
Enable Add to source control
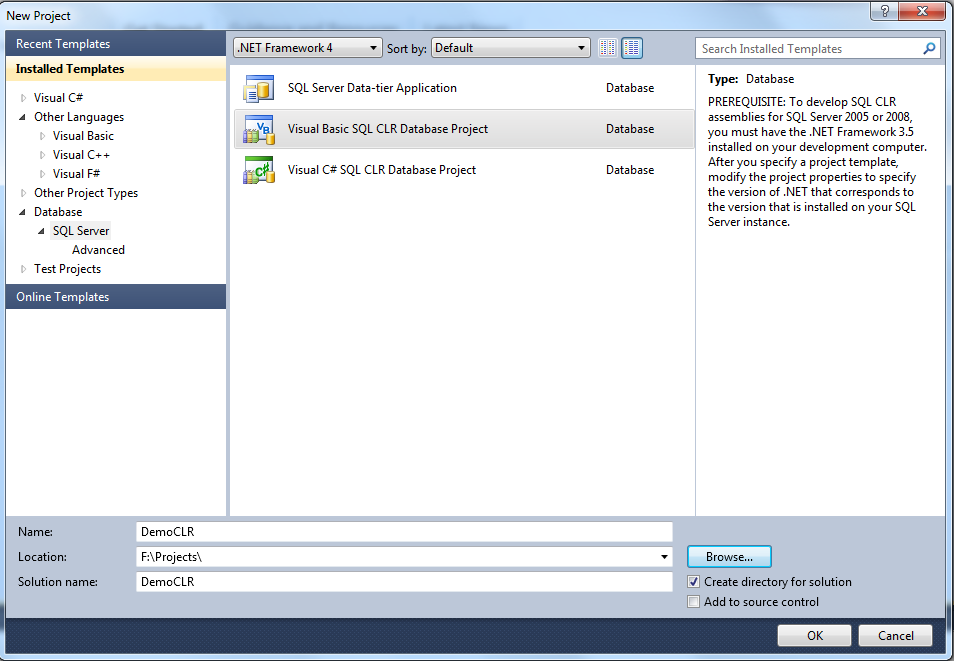[693, 601]
